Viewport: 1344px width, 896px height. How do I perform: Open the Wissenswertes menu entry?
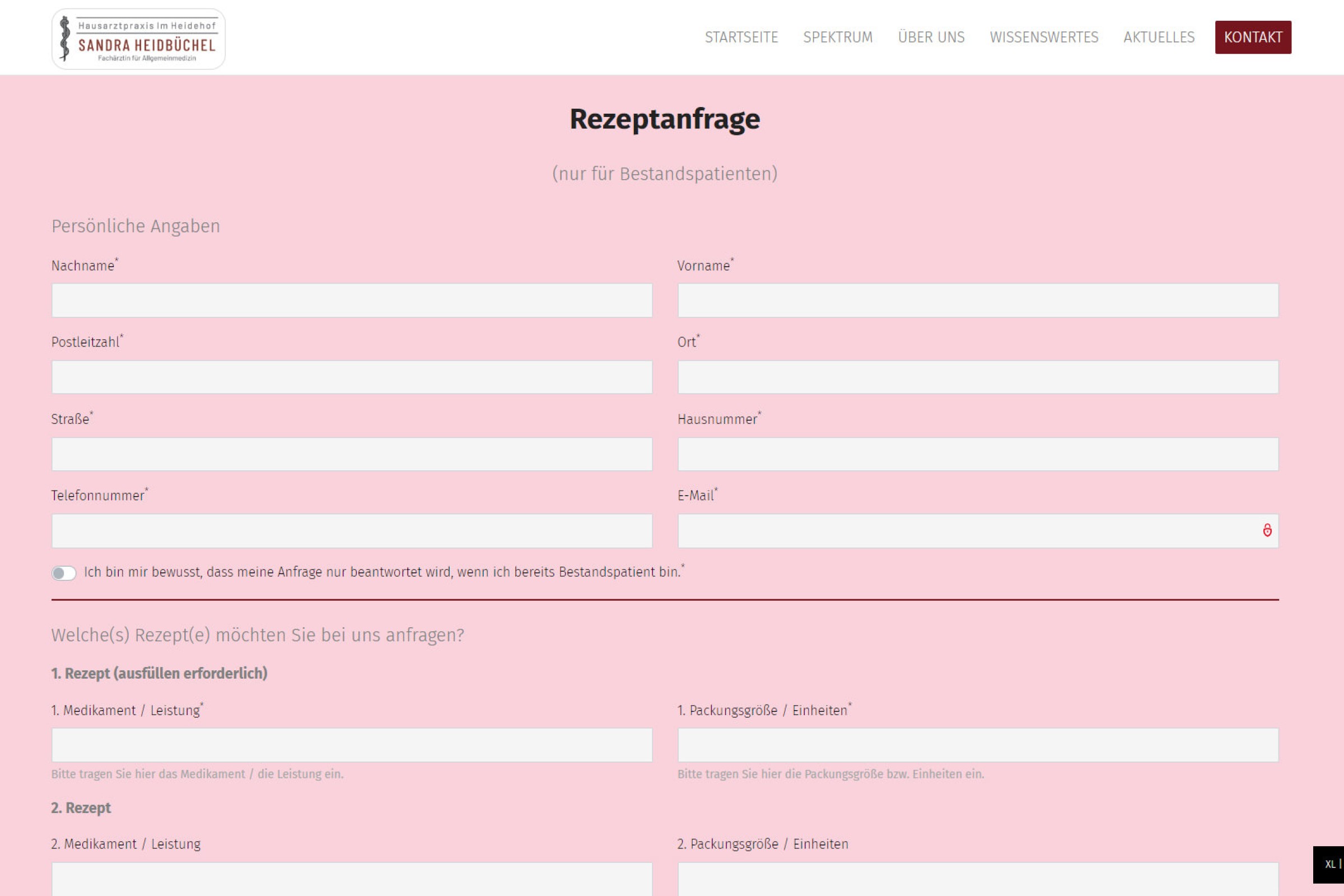1043,37
